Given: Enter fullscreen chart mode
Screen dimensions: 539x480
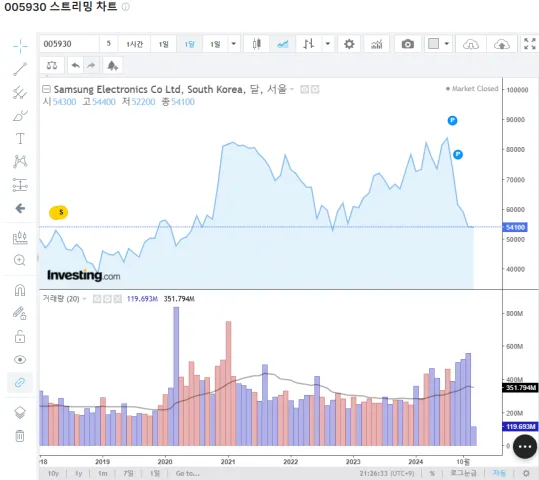Looking at the screenshot, I should point(529,44).
